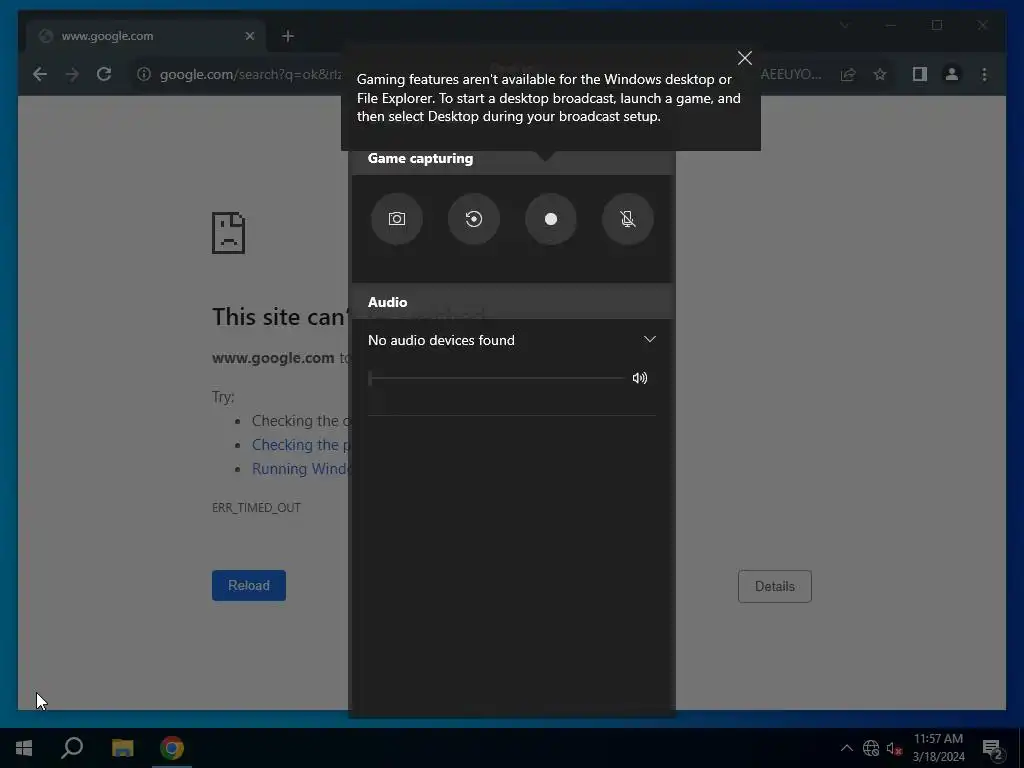The image size is (1024, 768).
Task: Open the Details button on the error page
Action: point(775,586)
